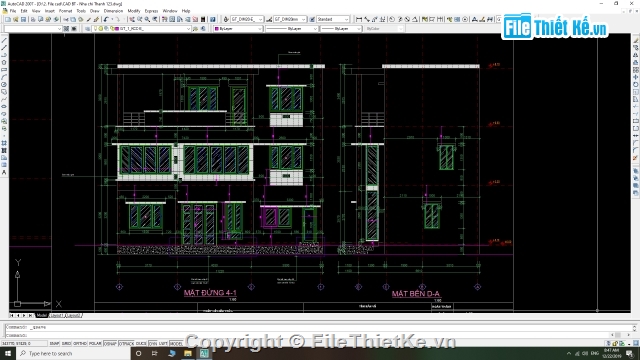This screenshot has height=360, width=640.
Task: Click the Help question mark icon
Action: click(212, 19)
